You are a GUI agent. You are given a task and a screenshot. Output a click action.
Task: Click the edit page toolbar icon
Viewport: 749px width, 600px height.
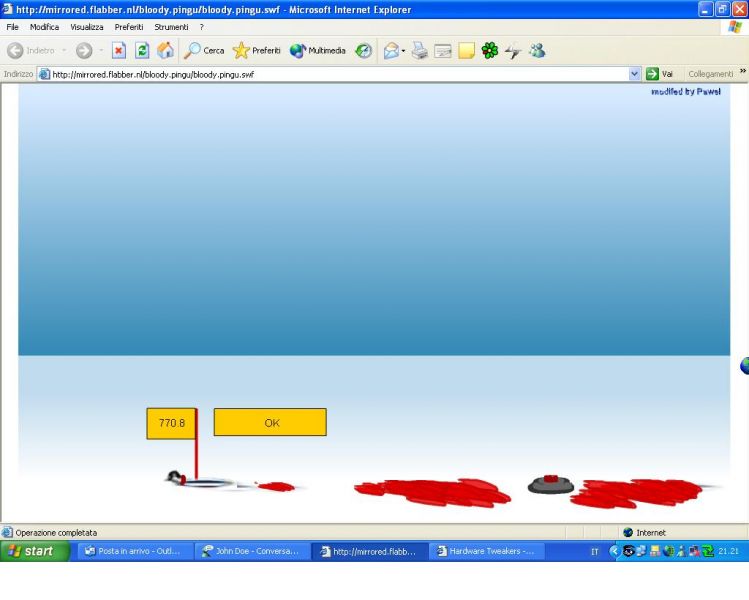coord(443,51)
